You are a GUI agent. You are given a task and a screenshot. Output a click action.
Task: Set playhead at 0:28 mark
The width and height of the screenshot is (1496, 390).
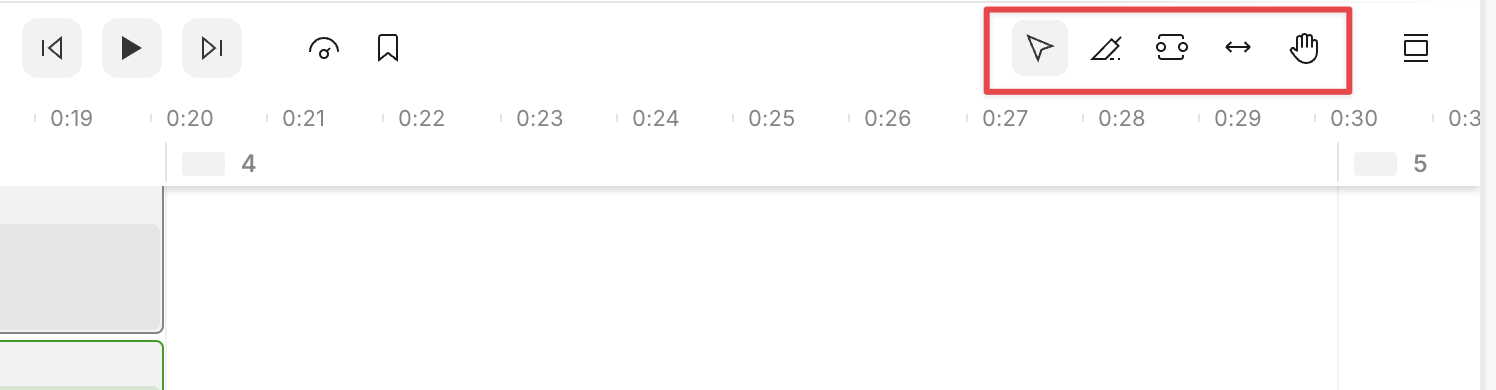(x=1121, y=119)
